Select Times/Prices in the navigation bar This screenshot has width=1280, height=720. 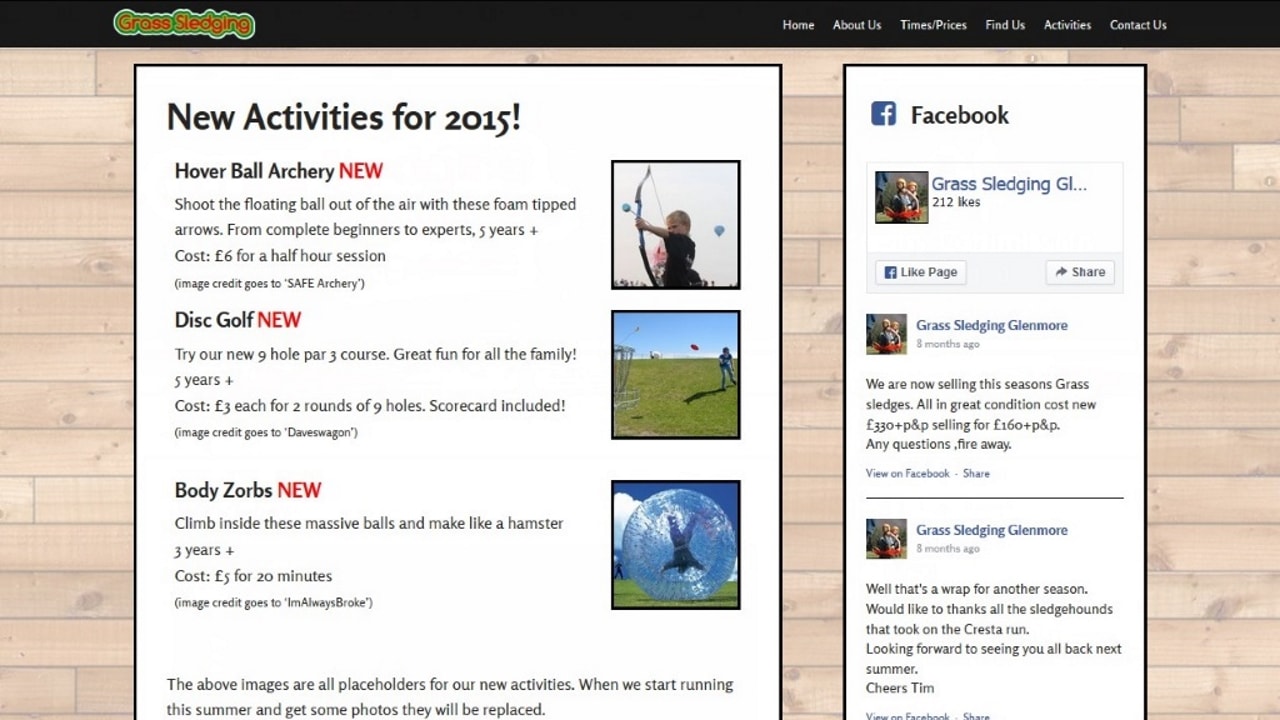click(x=933, y=25)
